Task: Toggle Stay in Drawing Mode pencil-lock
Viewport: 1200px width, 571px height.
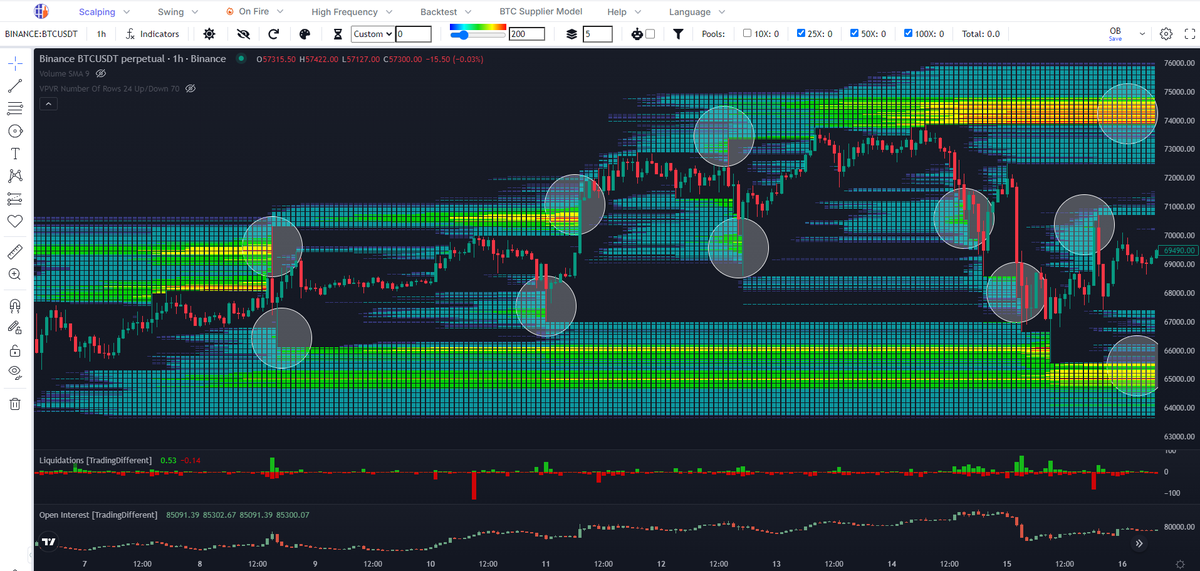Action: (x=15, y=327)
